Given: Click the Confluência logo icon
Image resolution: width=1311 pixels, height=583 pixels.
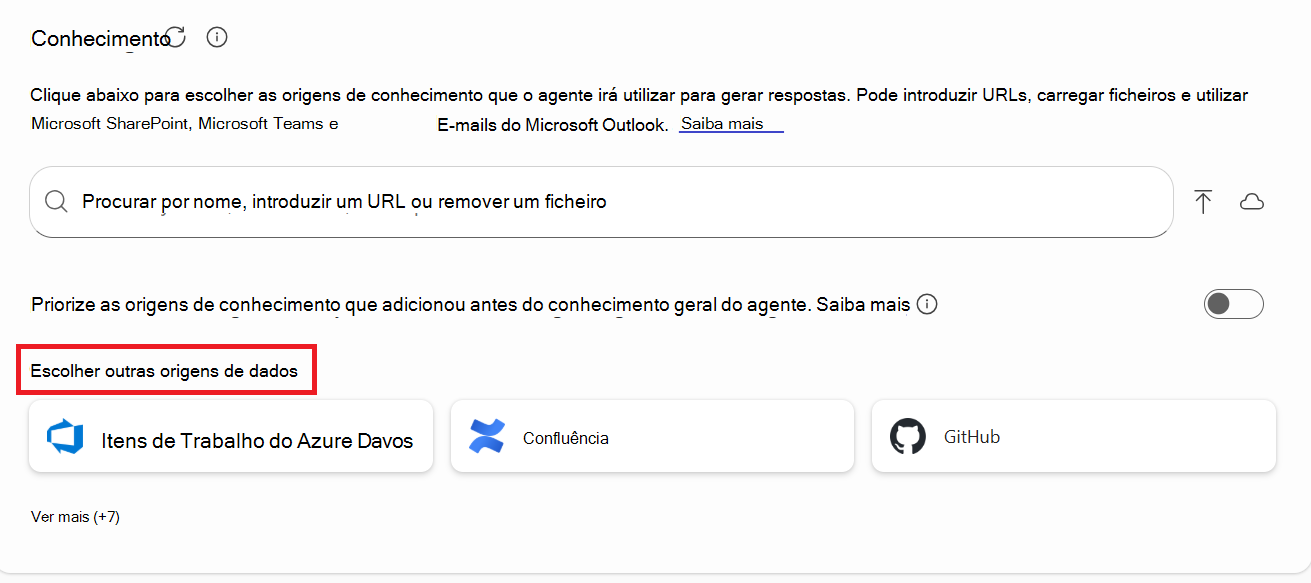Looking at the screenshot, I should [x=487, y=435].
